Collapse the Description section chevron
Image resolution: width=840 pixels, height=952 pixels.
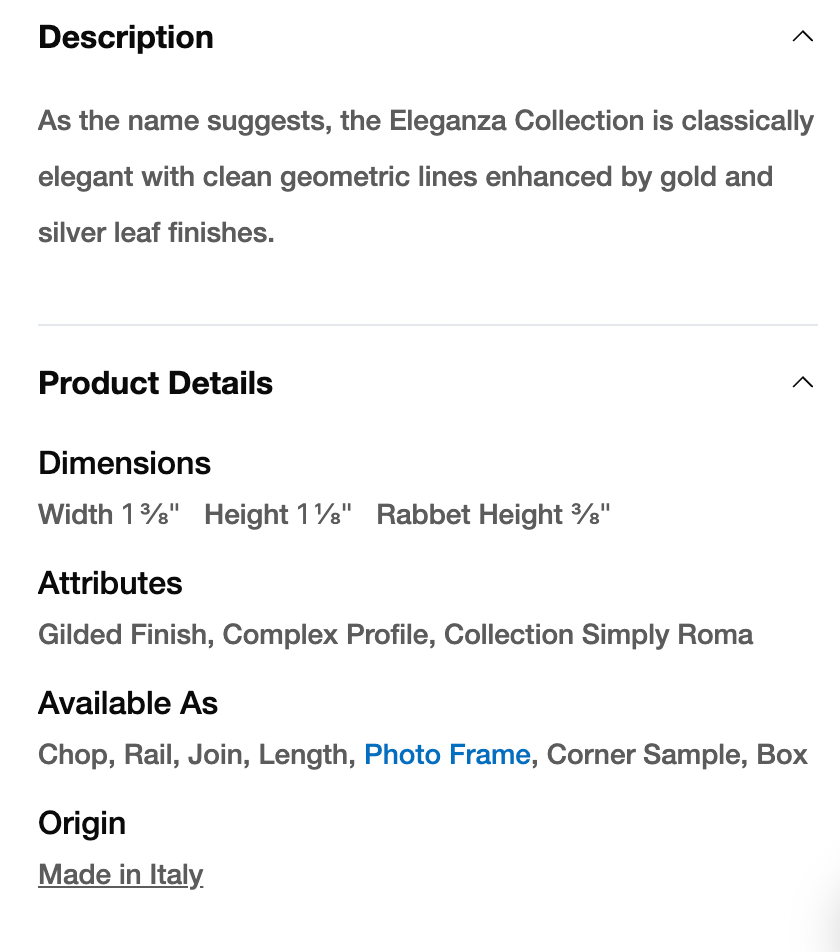(802, 37)
